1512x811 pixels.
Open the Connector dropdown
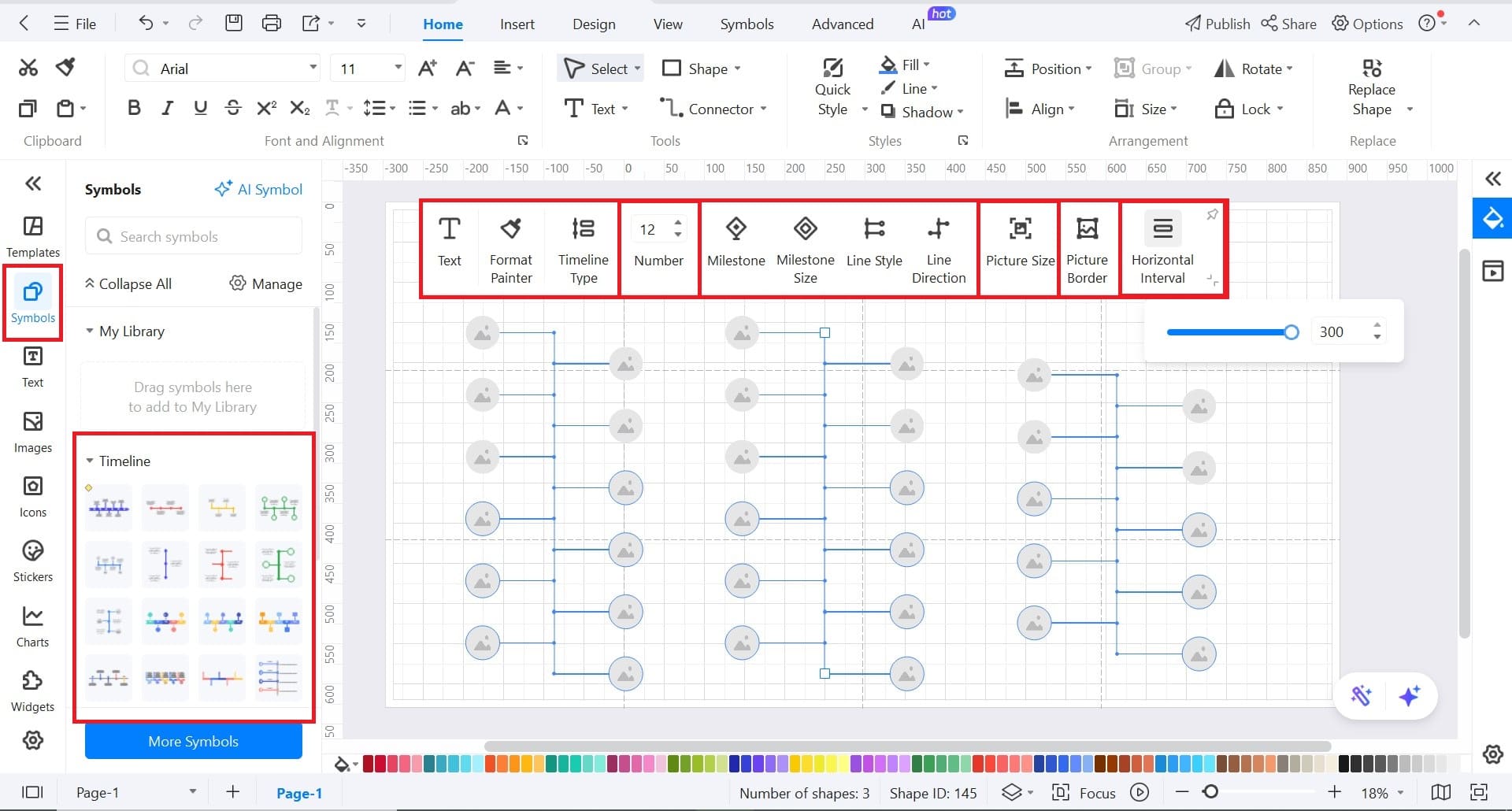click(x=763, y=109)
